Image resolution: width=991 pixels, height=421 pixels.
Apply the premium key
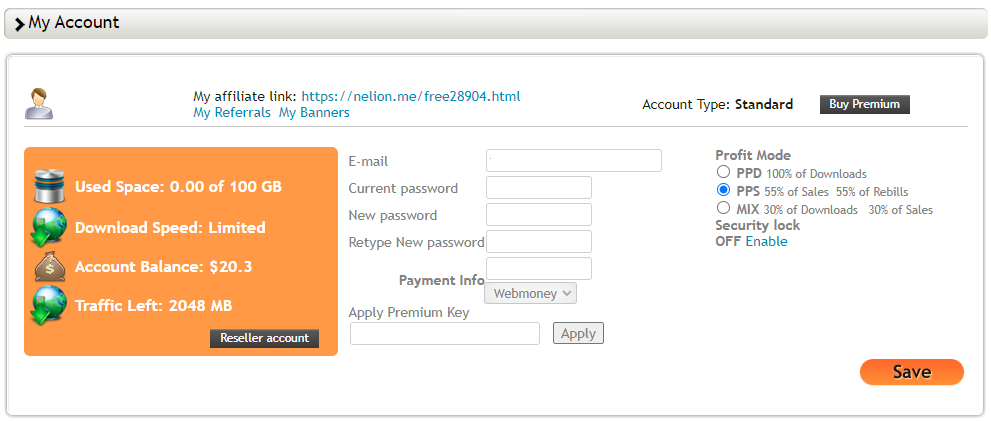578,333
